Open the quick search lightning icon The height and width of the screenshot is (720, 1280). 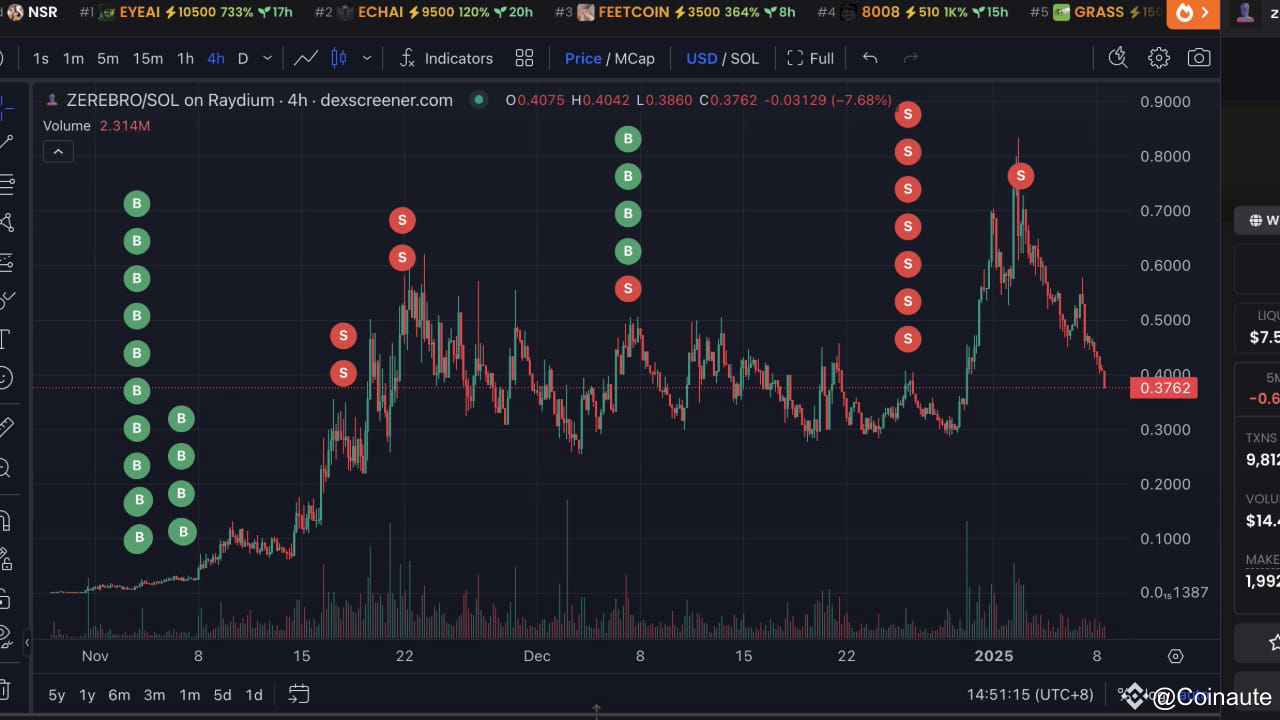1118,58
